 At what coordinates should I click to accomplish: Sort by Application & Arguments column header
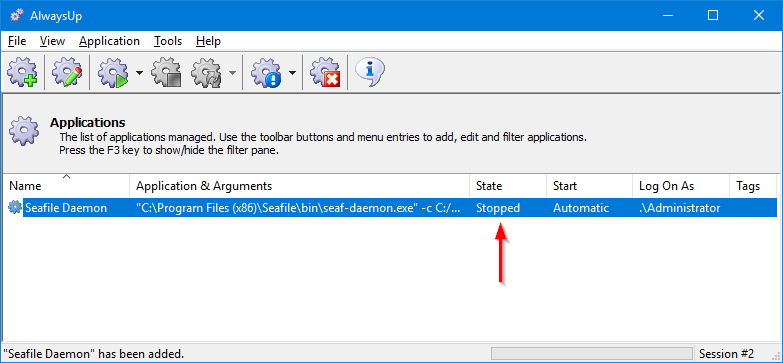(x=300, y=186)
